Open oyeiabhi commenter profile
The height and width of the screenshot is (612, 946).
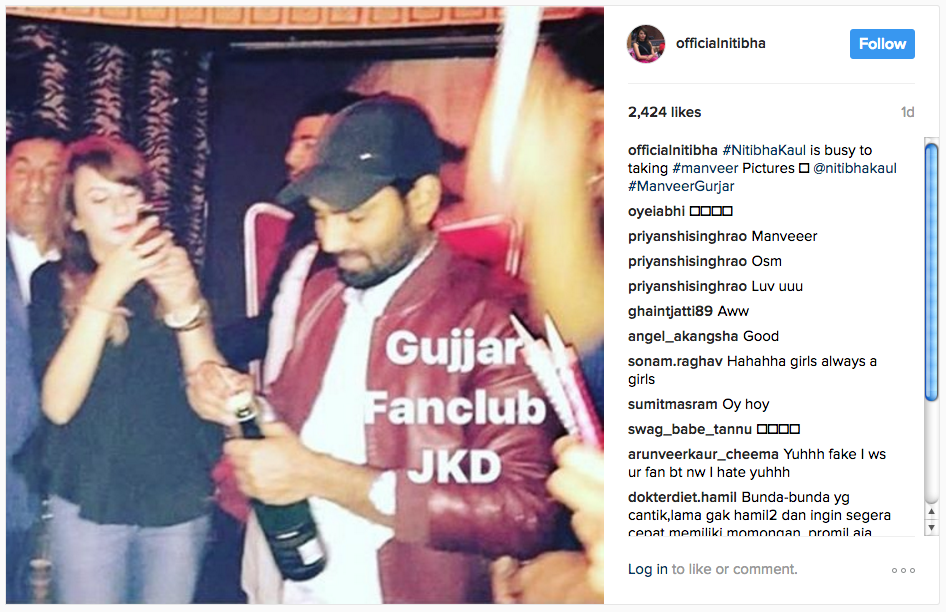point(656,211)
